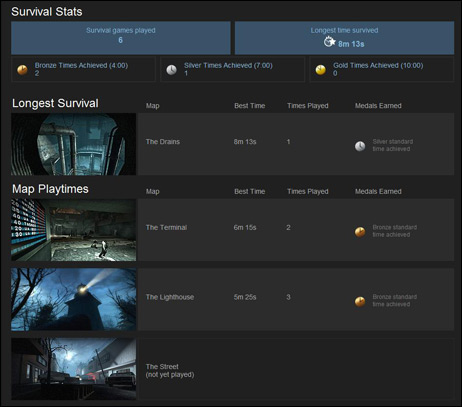
Task: Click the bronze medal icon beside Bronze Times Achieved
Action: [22, 70]
